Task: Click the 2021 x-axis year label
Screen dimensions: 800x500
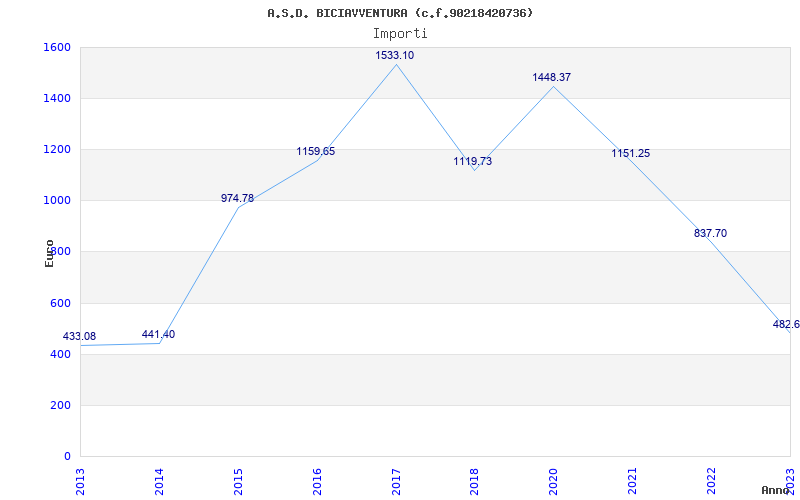Action: coord(632,482)
